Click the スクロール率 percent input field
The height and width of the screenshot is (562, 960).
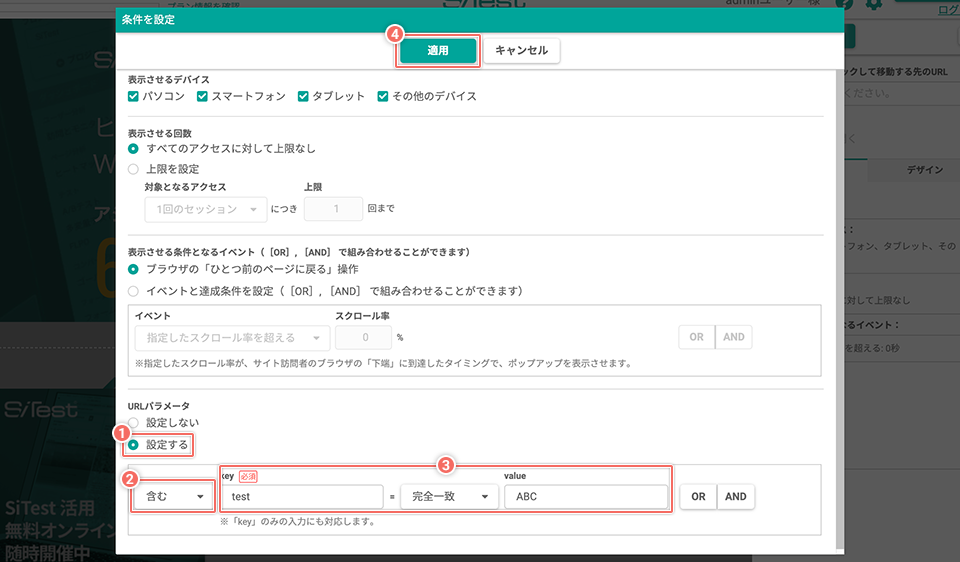[x=364, y=337]
